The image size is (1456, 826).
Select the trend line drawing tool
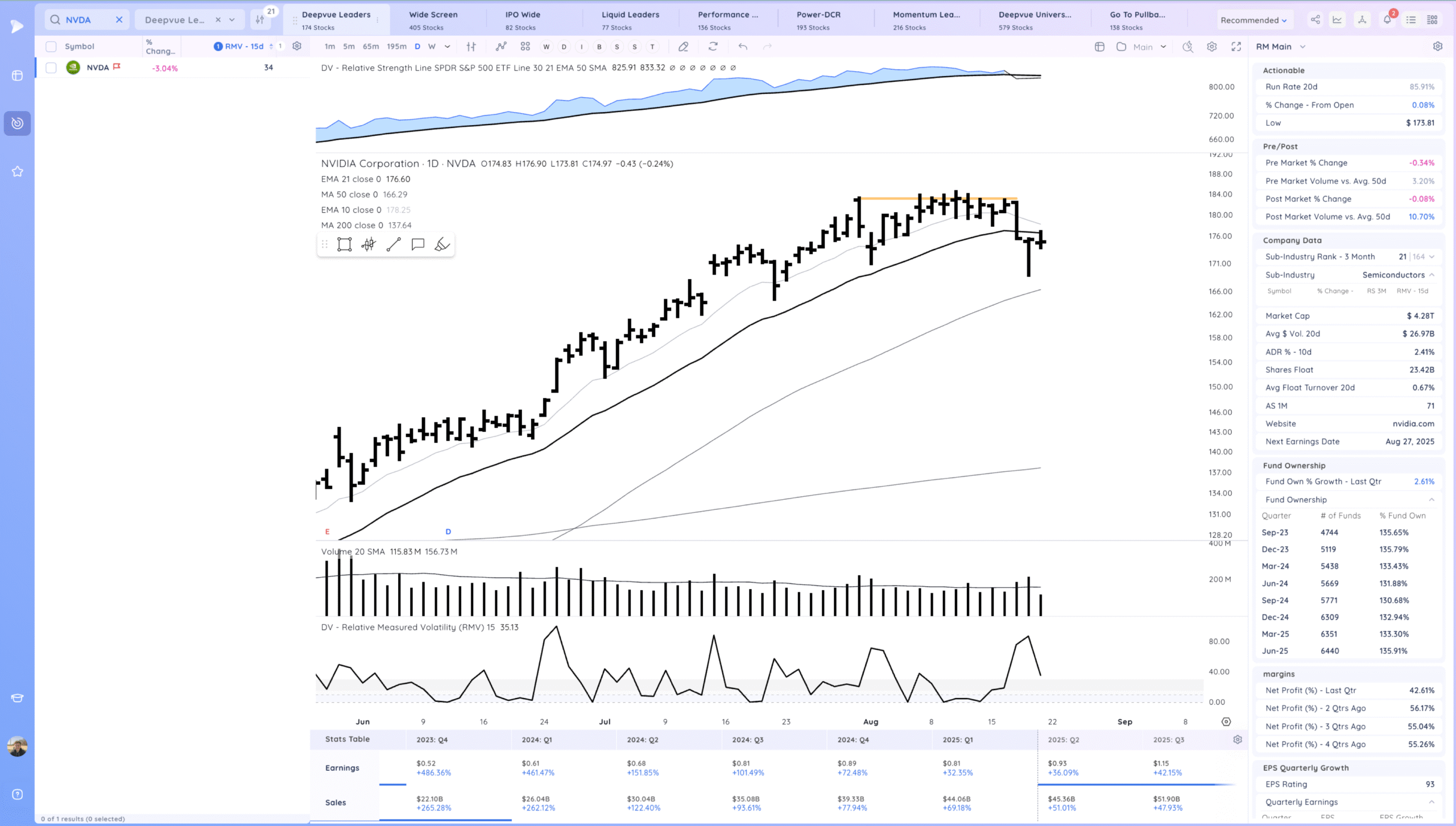[x=394, y=244]
